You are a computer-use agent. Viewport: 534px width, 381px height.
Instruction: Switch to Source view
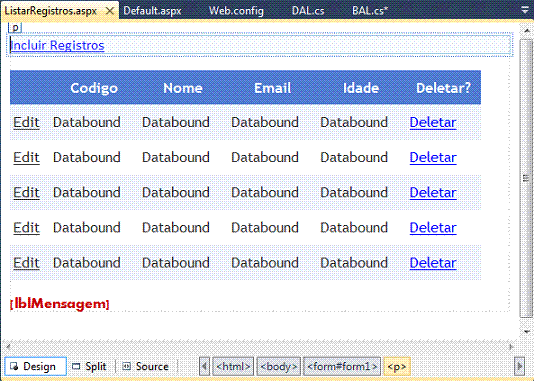point(146,366)
